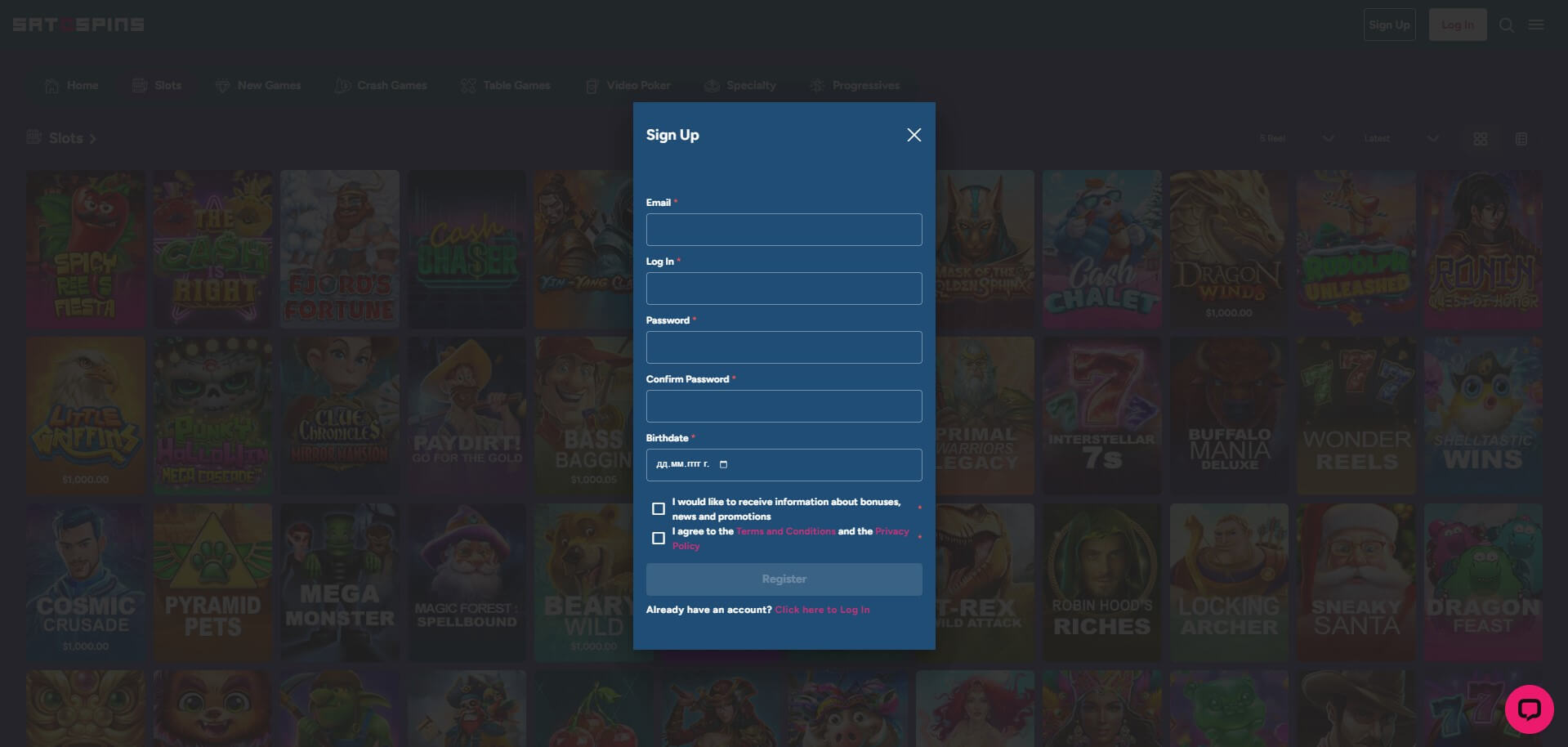
Task: Open Locking Archer game thumbnail
Action: (1229, 583)
